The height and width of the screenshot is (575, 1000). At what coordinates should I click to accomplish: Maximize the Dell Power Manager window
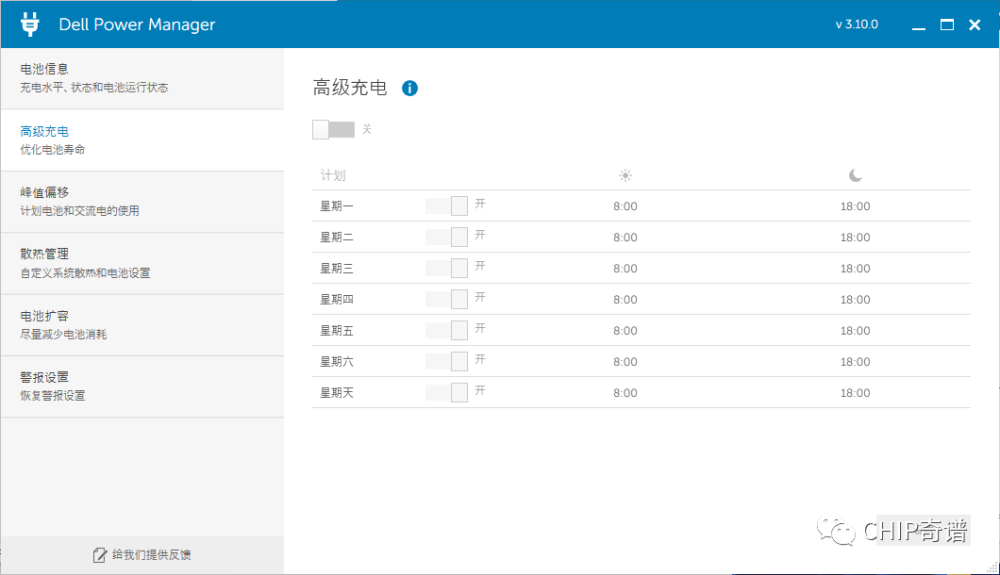(x=947, y=25)
